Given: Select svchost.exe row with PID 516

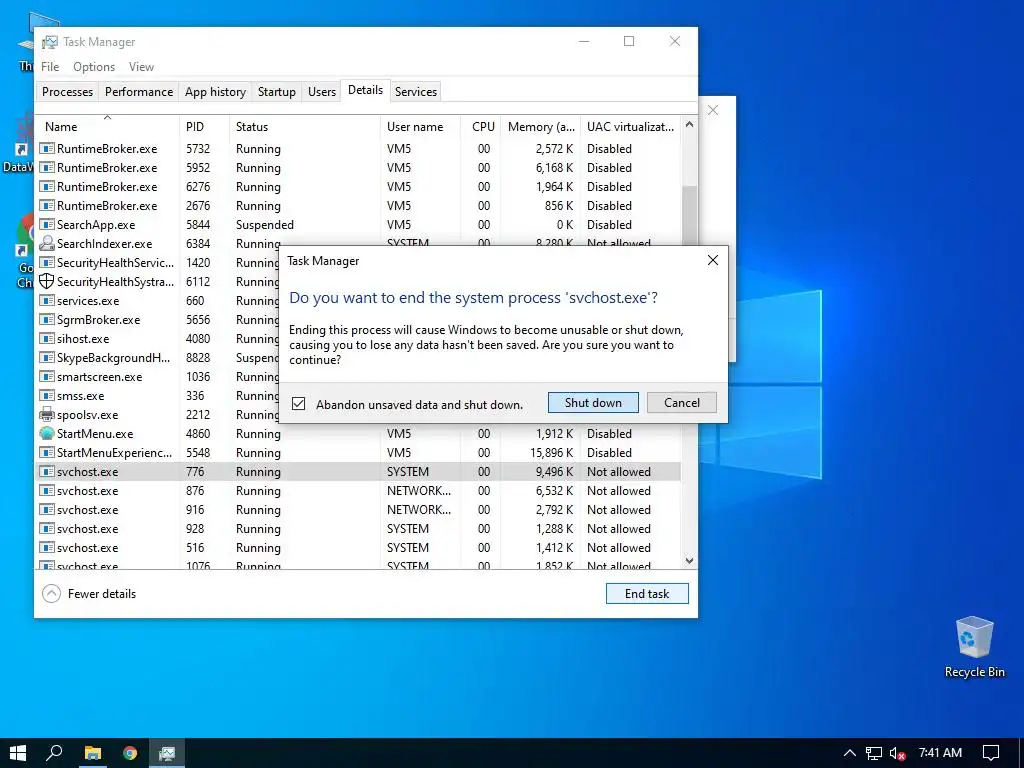Looking at the screenshot, I should tap(359, 547).
